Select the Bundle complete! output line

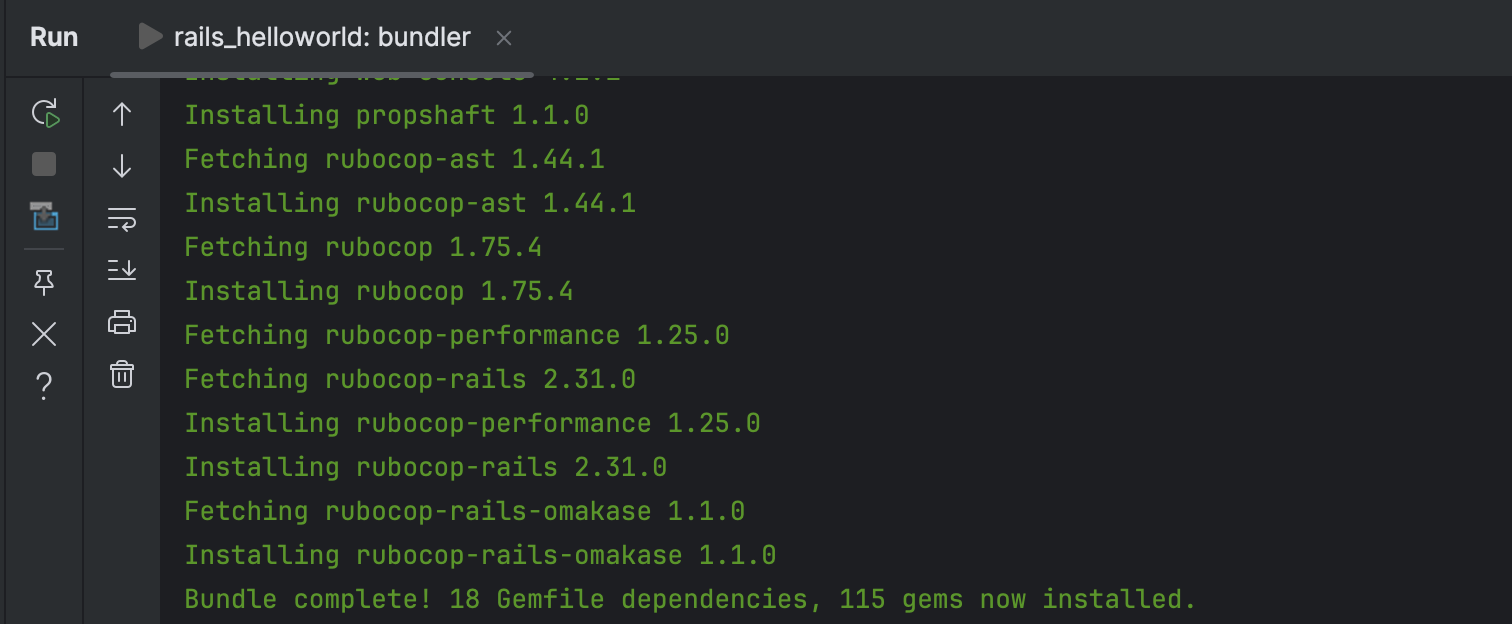tap(690, 598)
